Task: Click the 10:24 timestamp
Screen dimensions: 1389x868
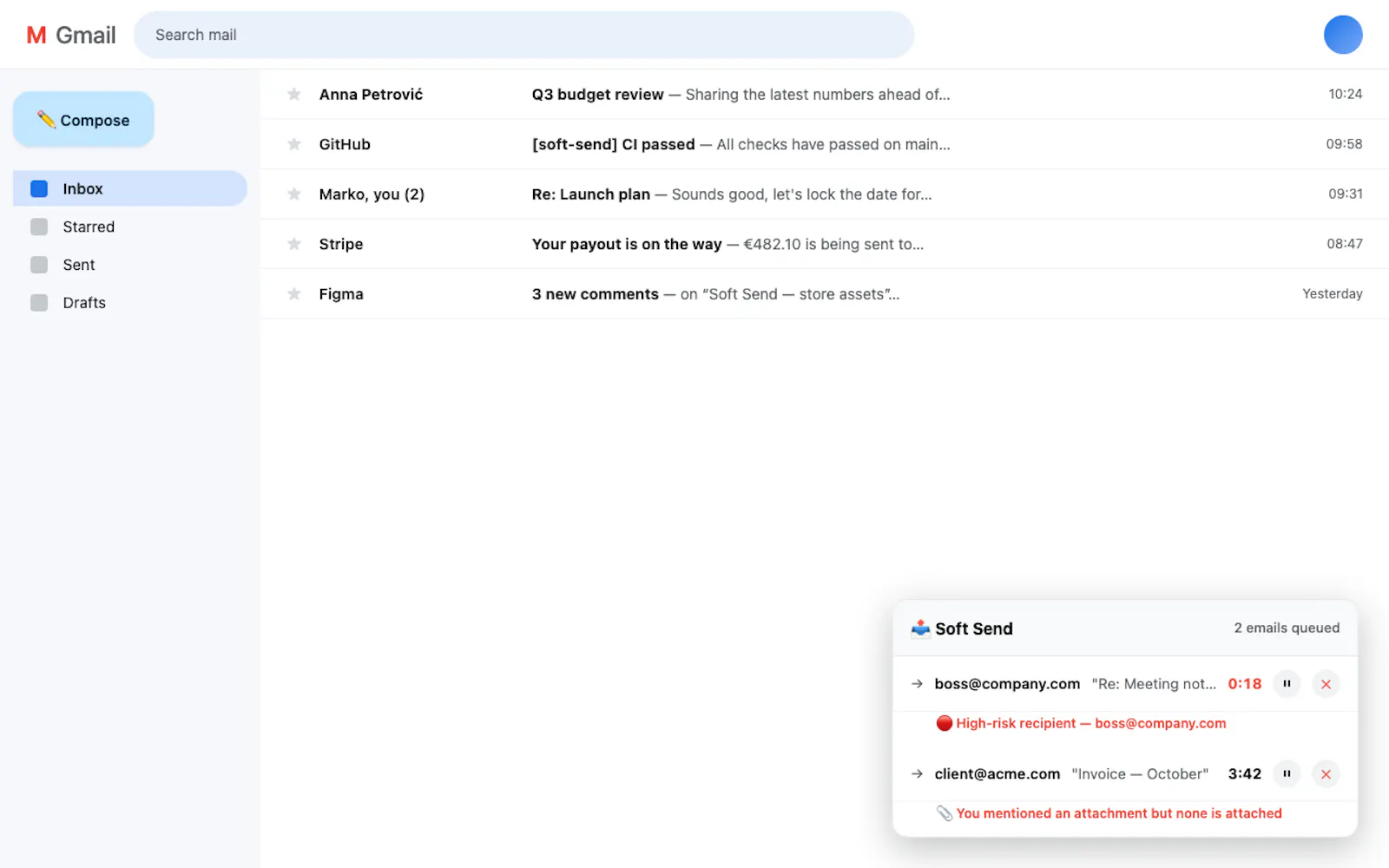Action: pyautogui.click(x=1345, y=94)
